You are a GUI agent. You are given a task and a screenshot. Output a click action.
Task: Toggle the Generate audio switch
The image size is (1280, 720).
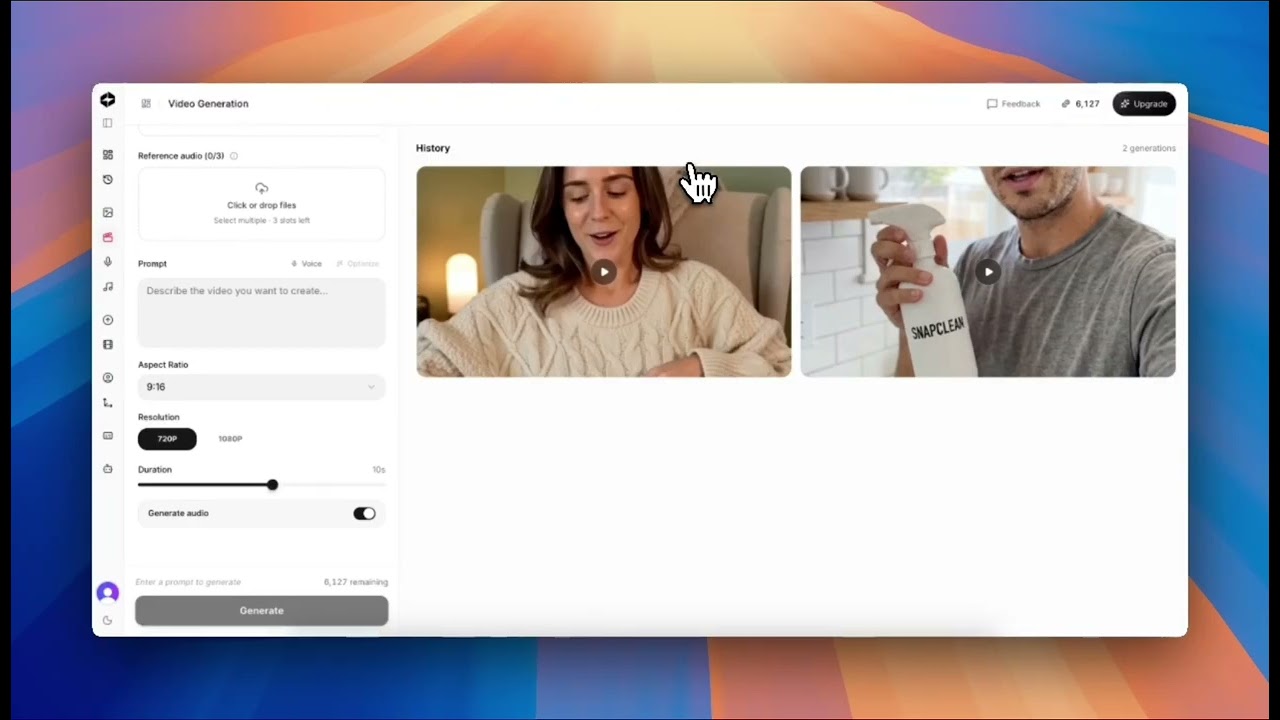[x=364, y=514]
